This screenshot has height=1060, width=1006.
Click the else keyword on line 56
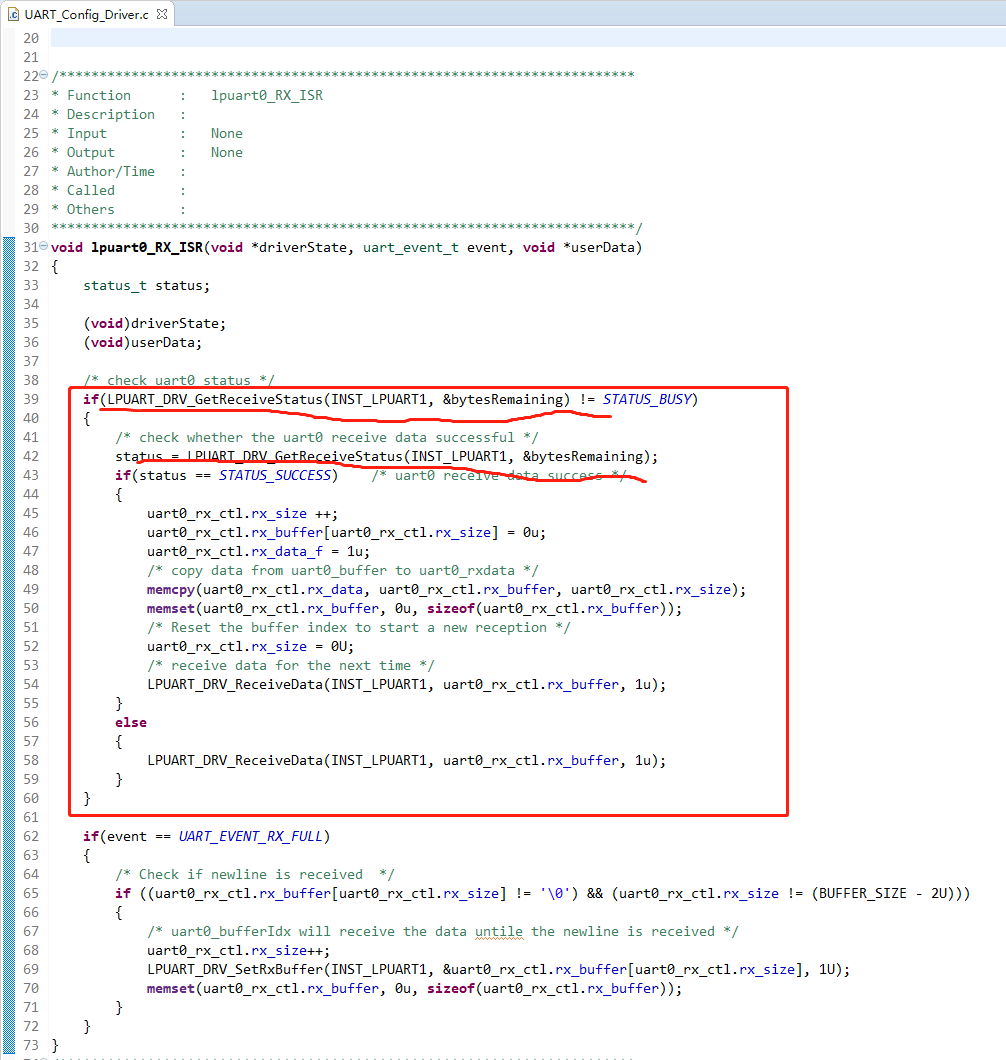coord(131,722)
